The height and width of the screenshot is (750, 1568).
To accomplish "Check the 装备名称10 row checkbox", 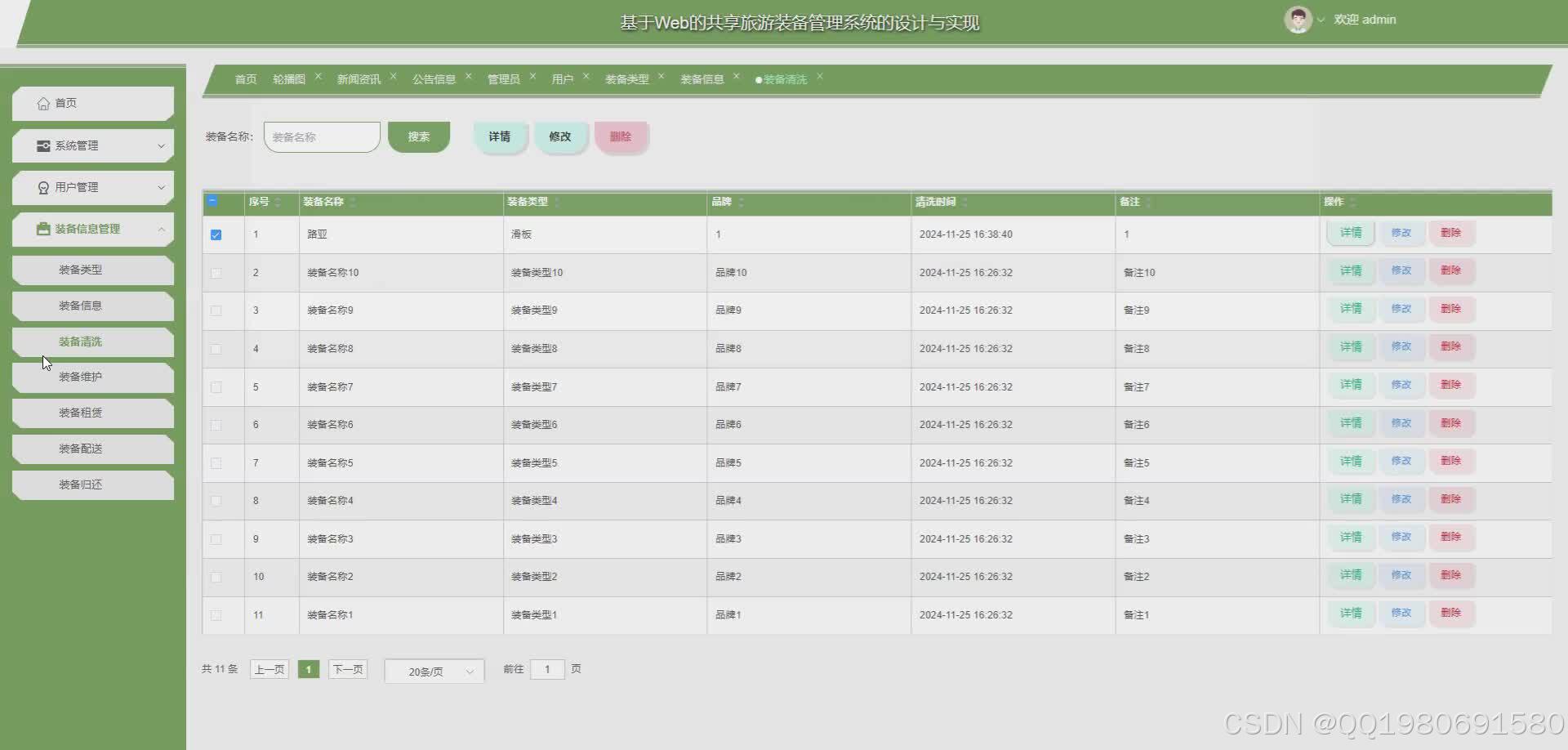I will click(216, 273).
